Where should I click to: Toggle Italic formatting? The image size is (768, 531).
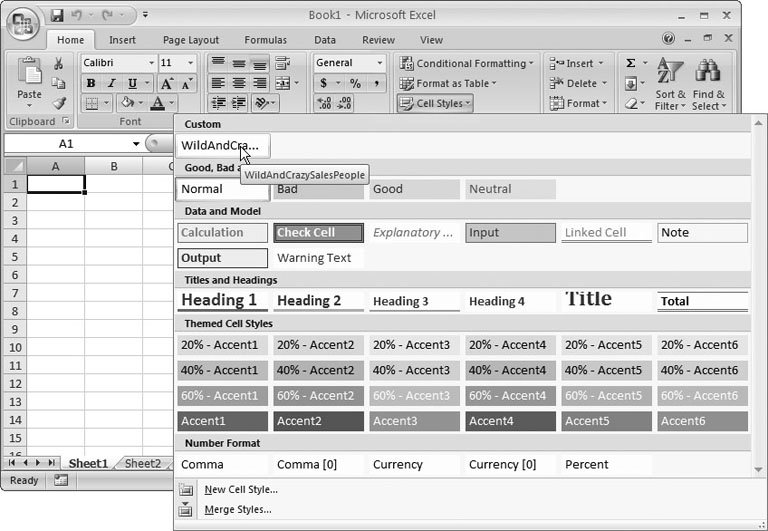point(112,83)
